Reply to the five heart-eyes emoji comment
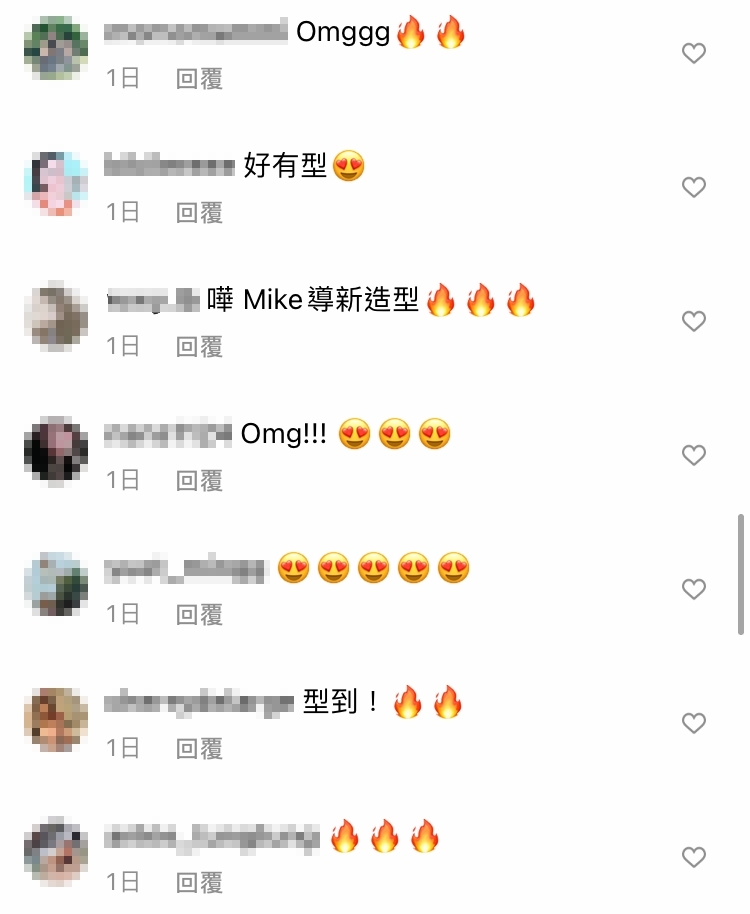 tap(199, 615)
